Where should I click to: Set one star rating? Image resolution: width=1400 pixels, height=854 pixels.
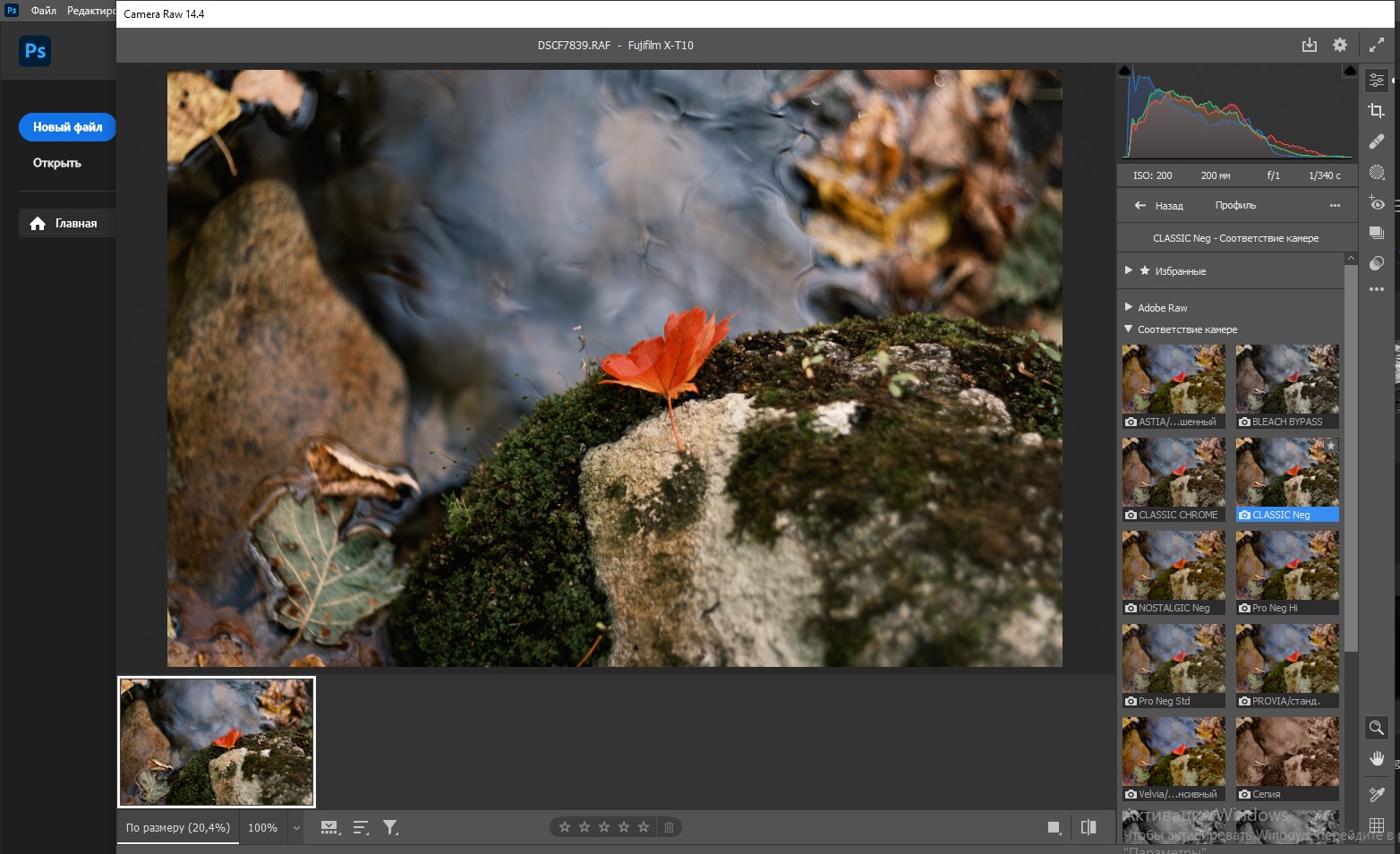point(565,827)
